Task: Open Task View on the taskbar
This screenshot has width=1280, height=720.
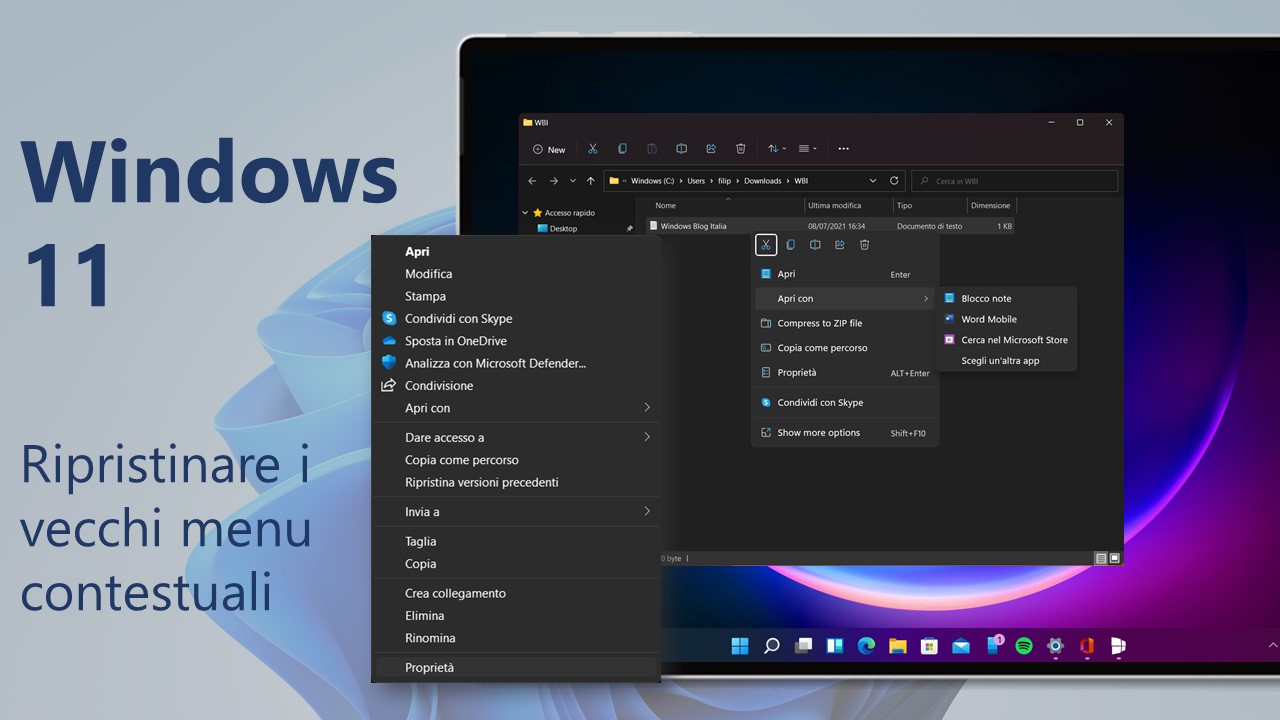Action: 803,646
